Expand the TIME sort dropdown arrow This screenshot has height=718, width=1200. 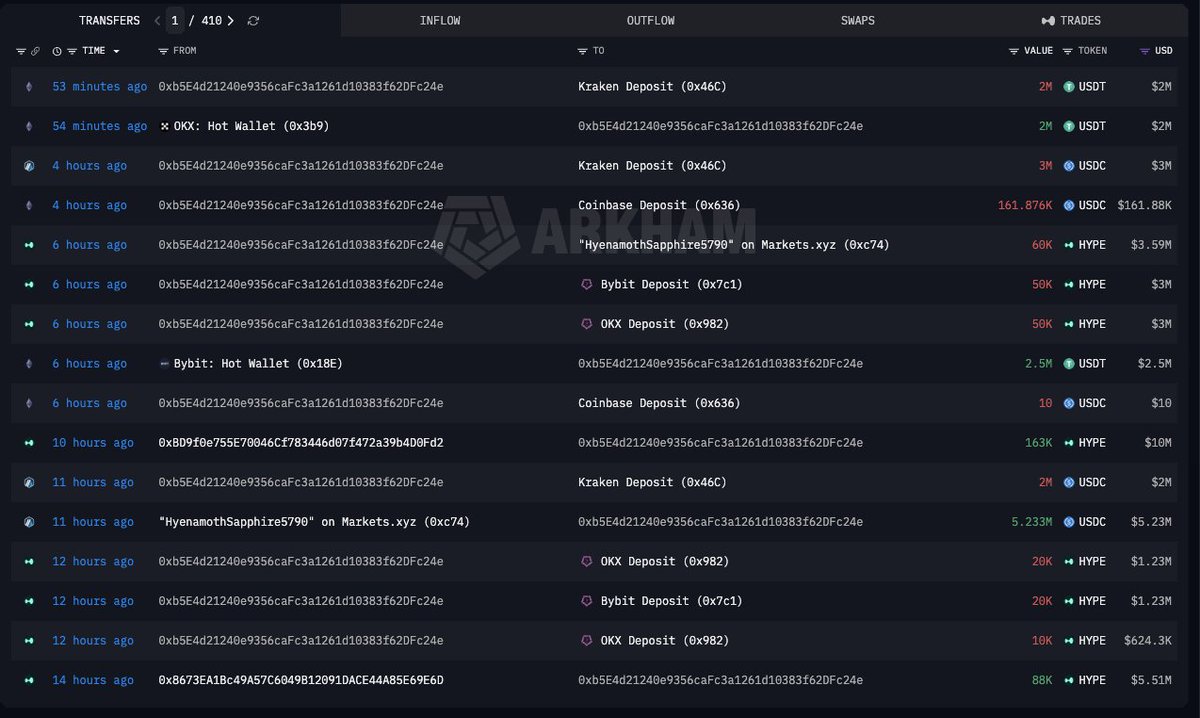116,51
